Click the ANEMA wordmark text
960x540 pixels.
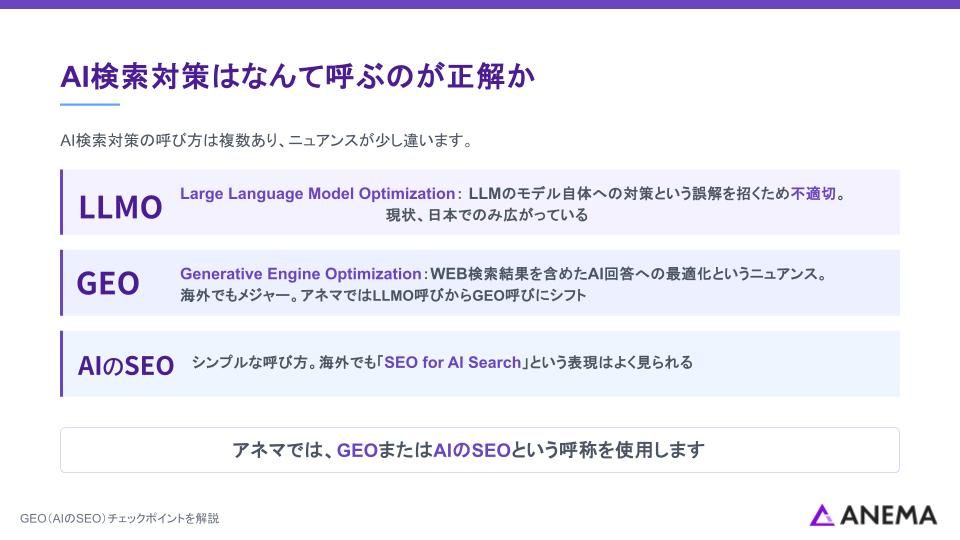click(888, 515)
